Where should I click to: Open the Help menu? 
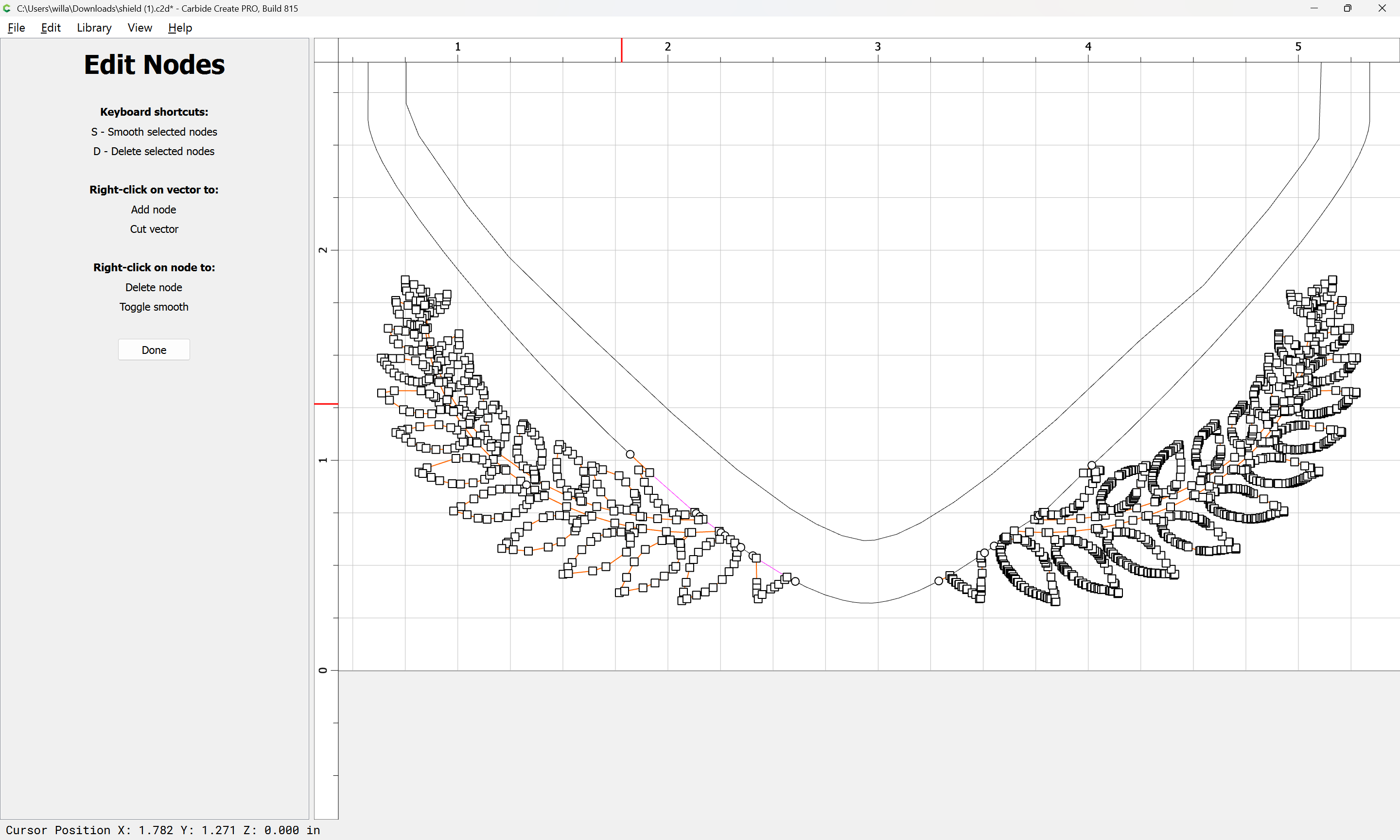(x=180, y=28)
